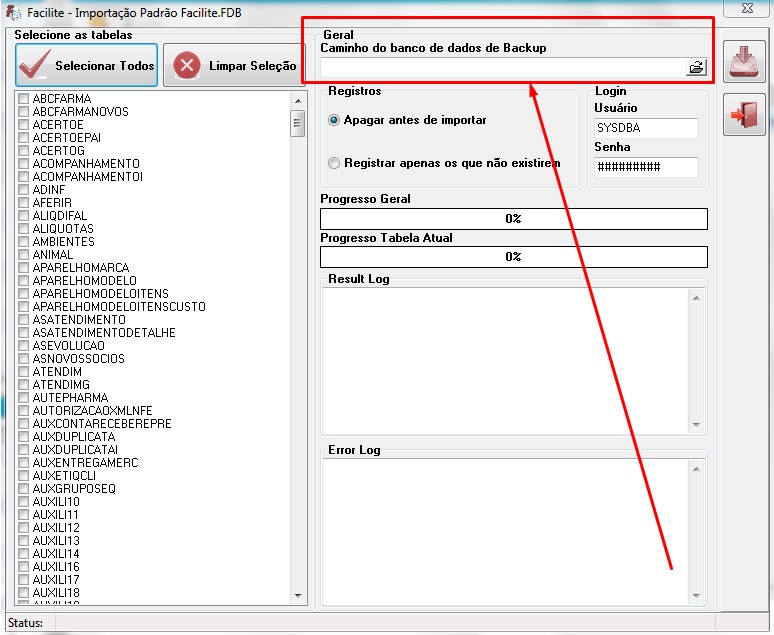Click the red exit door icon button

744,115
